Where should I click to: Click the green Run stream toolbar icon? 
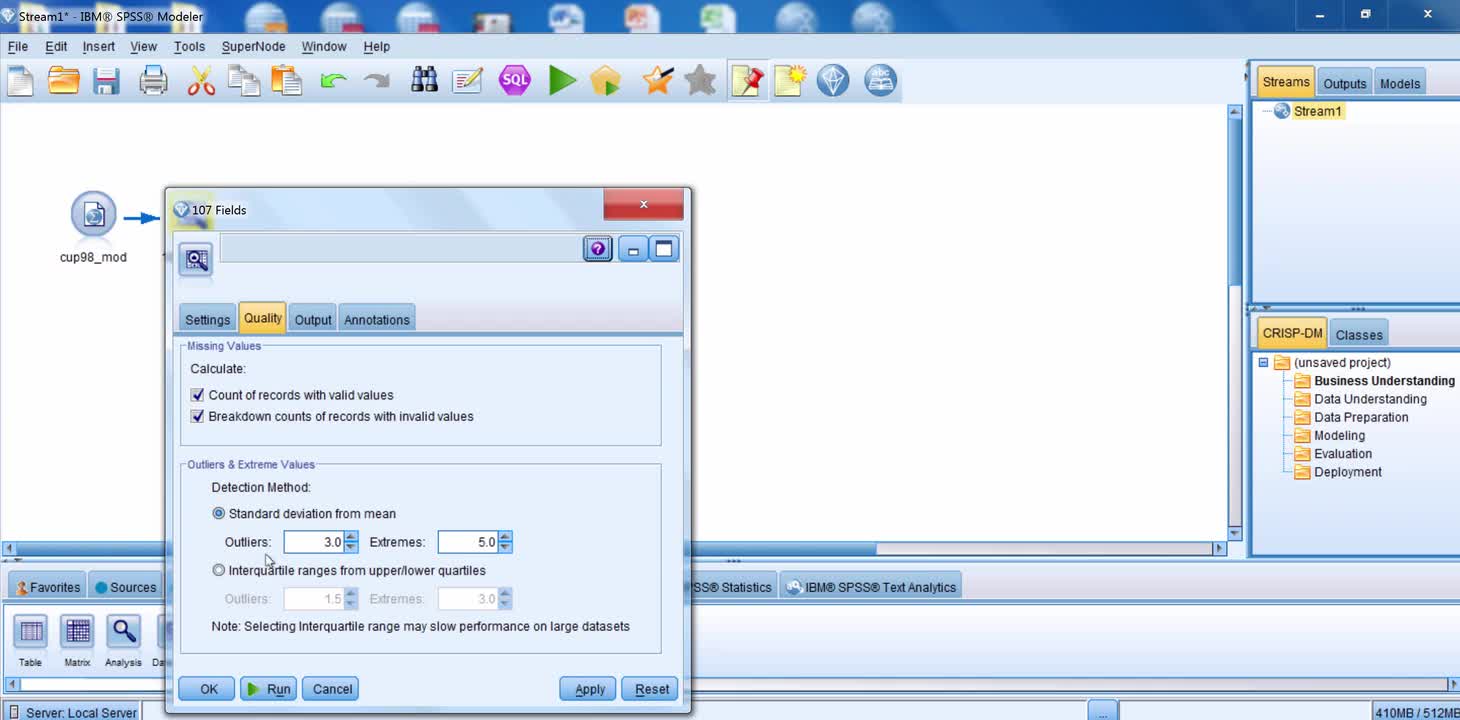tap(562, 81)
